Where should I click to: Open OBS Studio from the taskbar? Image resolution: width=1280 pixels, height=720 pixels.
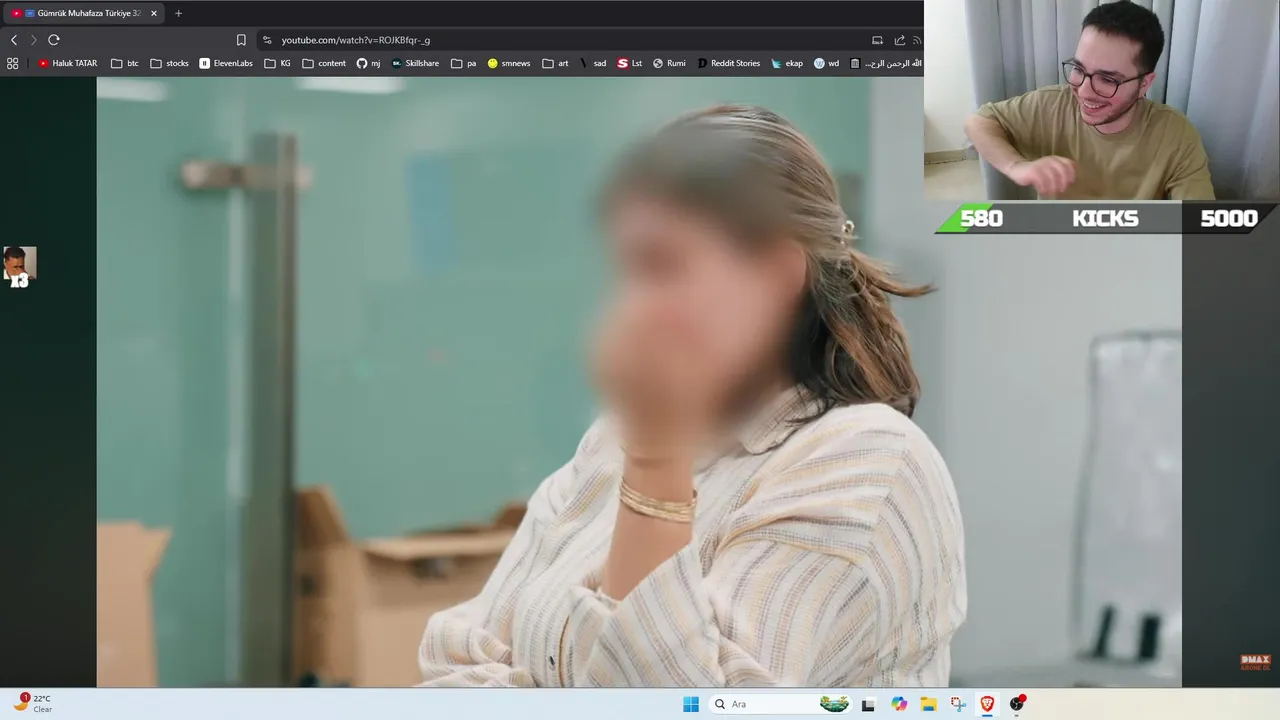pyautogui.click(x=1017, y=704)
